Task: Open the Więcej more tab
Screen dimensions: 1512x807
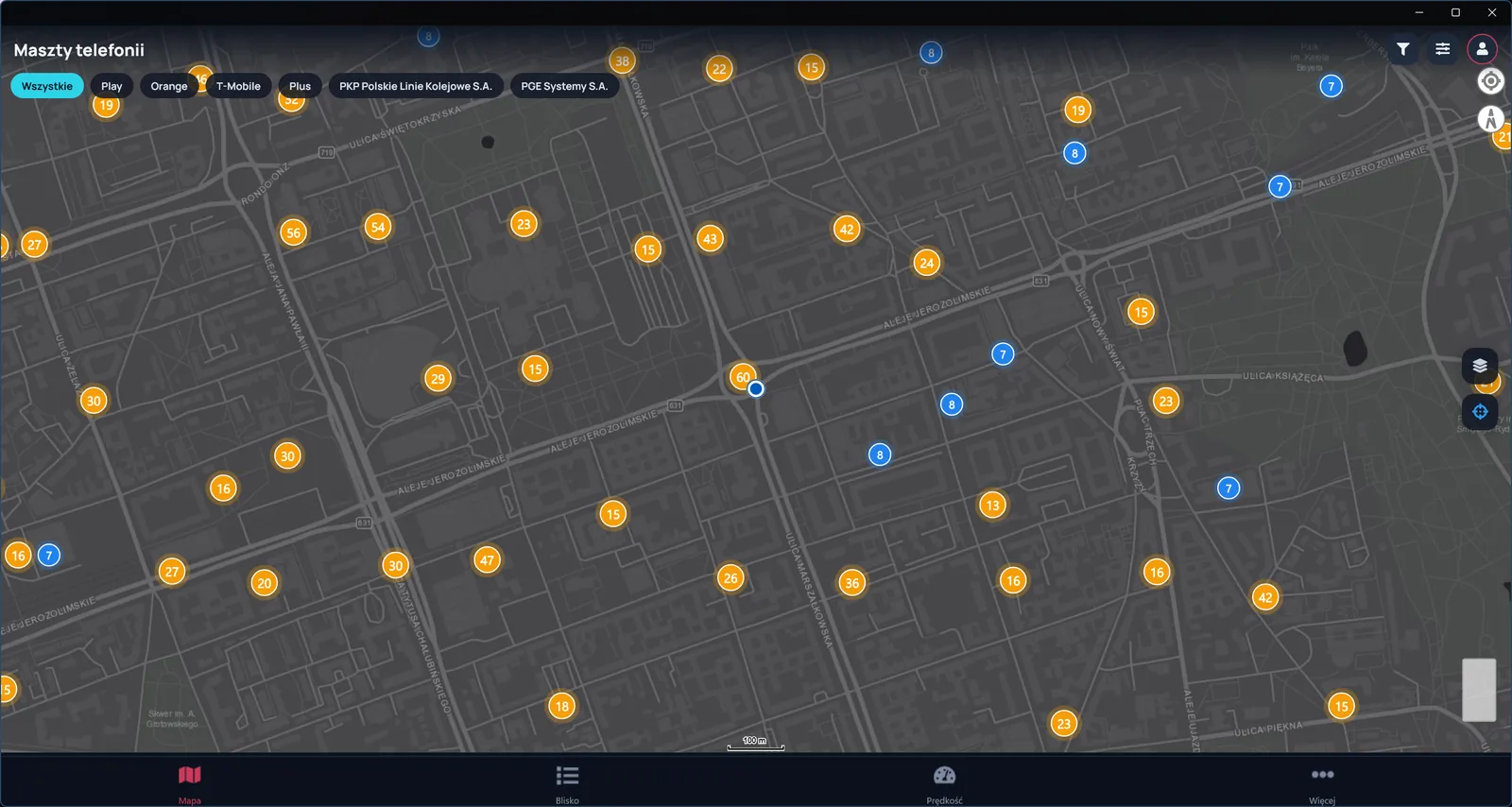Action: (x=1322, y=783)
